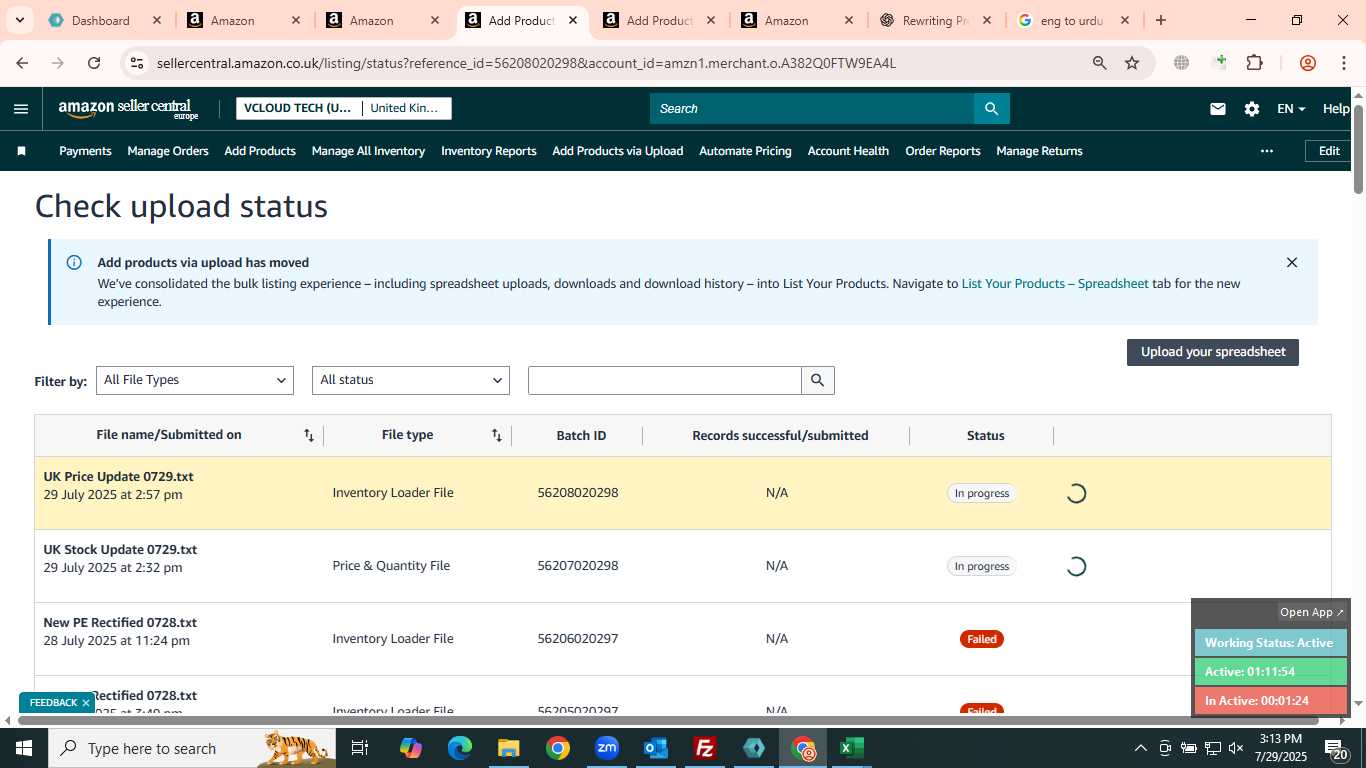Open new browser tab with plus

point(1160,20)
